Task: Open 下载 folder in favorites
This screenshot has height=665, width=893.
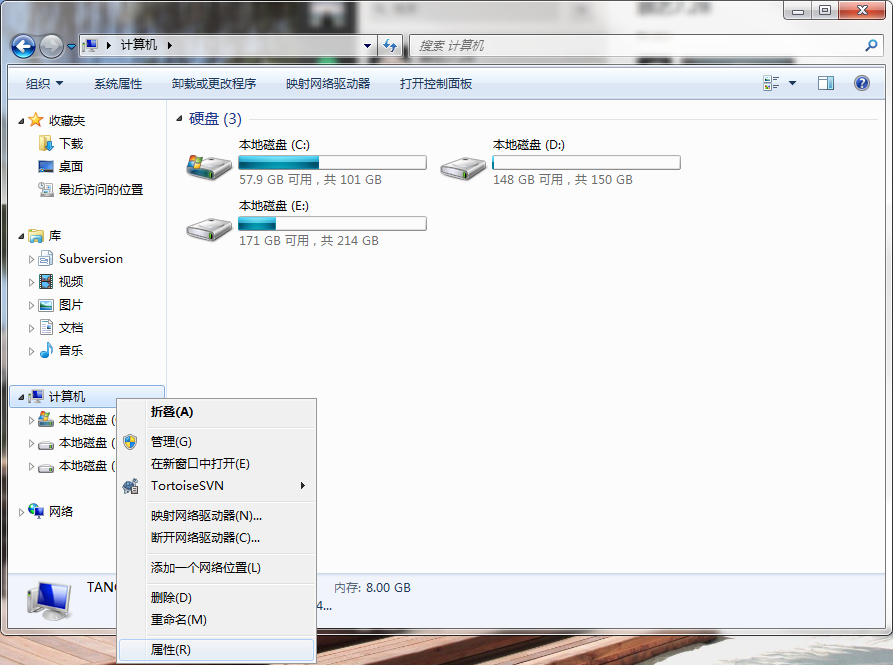Action: (x=71, y=143)
